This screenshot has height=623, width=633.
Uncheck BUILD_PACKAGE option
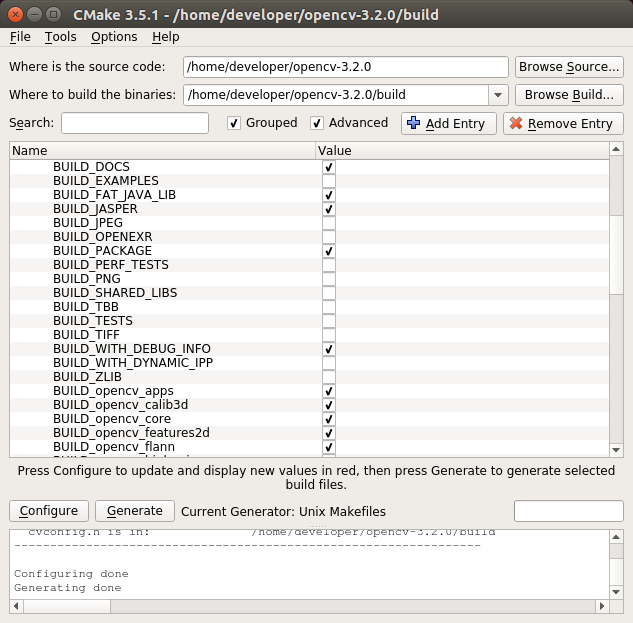click(x=329, y=251)
